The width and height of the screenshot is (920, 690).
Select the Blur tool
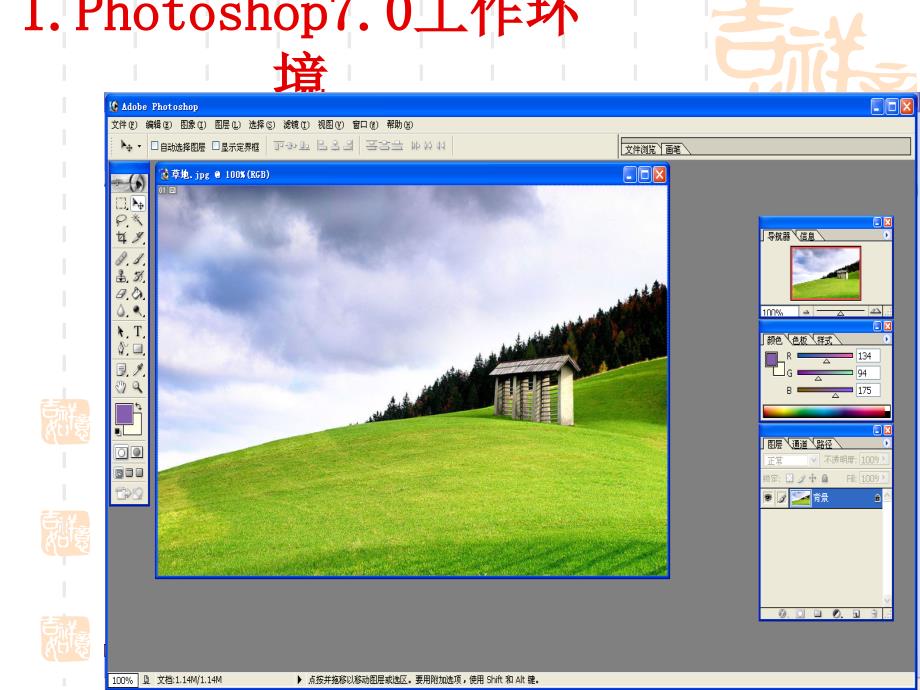coord(121,311)
